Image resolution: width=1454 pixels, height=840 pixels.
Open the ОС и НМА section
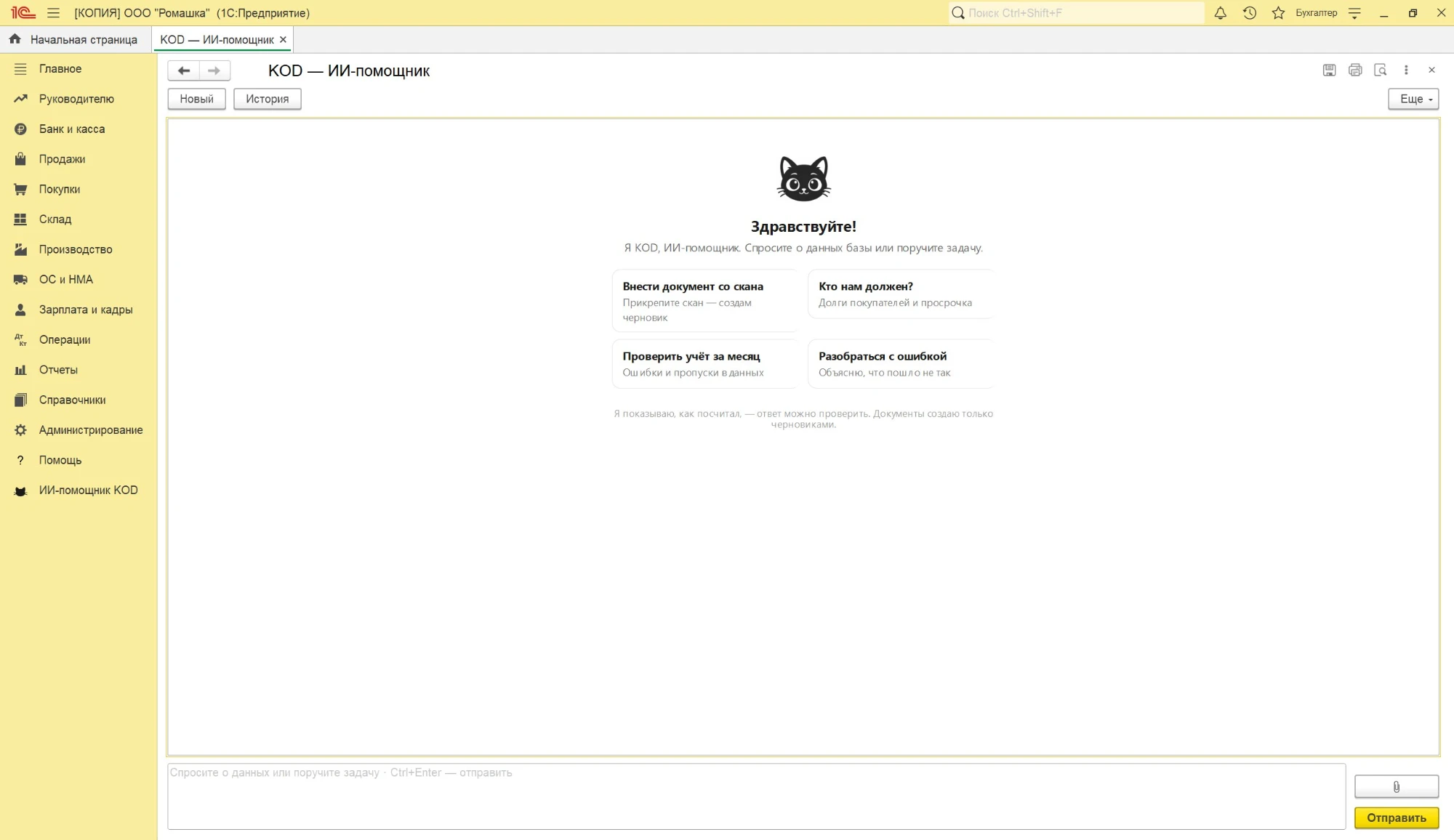pos(79,280)
